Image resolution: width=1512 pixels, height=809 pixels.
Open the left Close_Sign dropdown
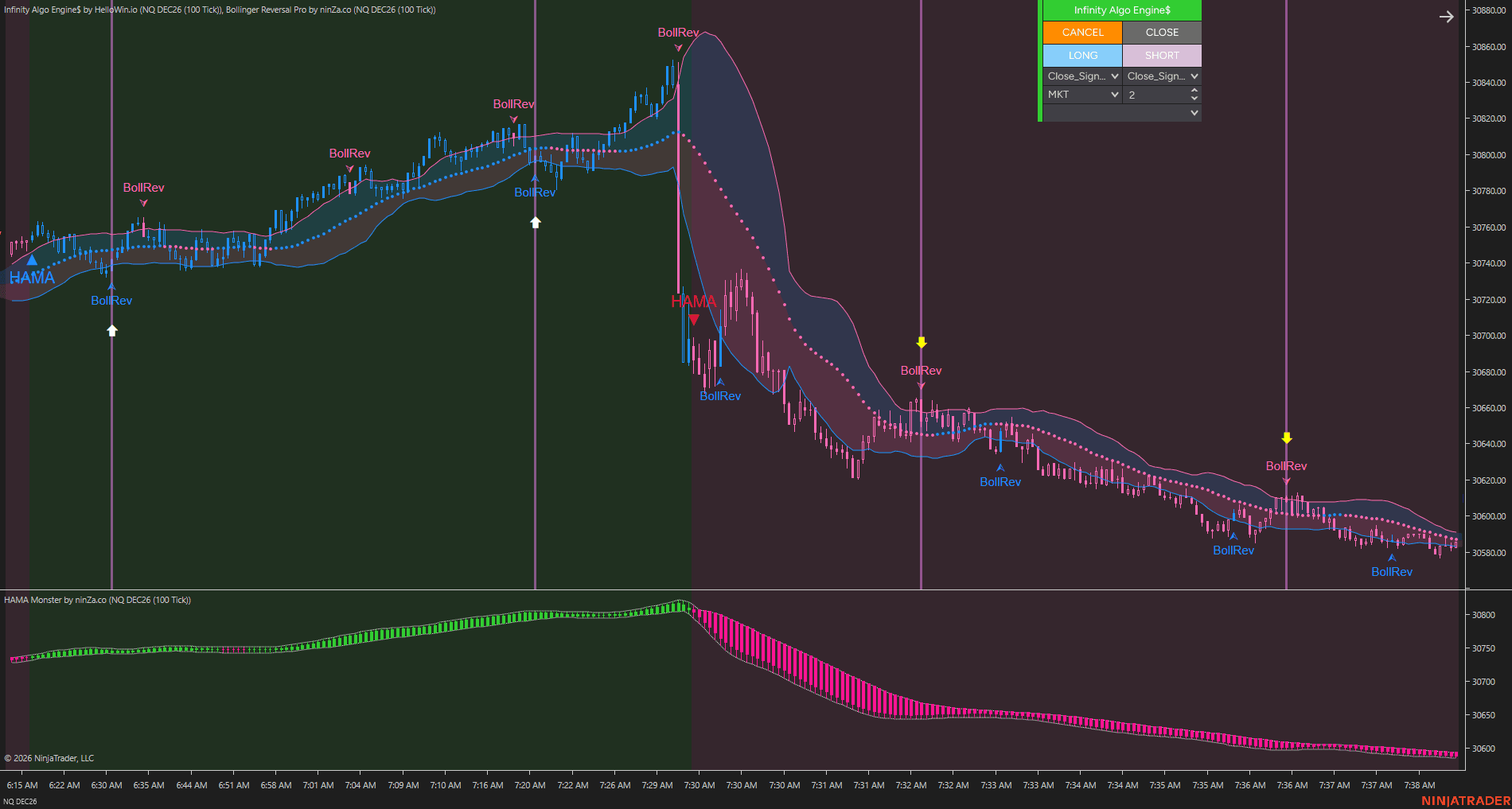[x=1082, y=76]
